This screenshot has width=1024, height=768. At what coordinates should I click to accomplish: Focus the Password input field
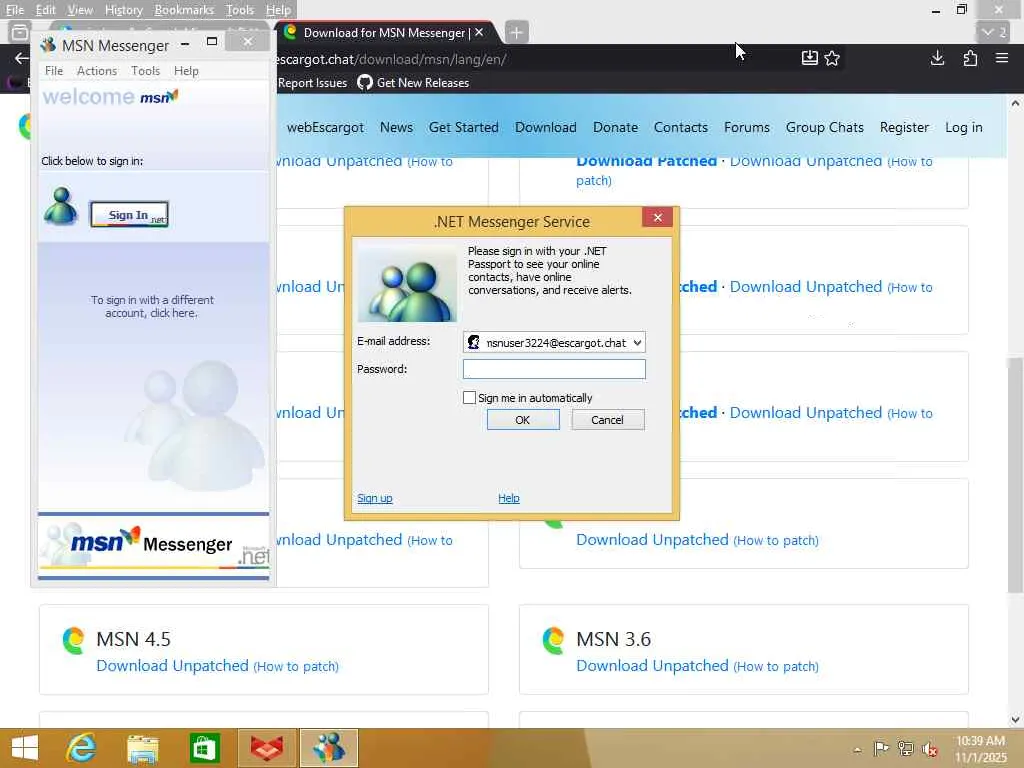pyautogui.click(x=554, y=369)
